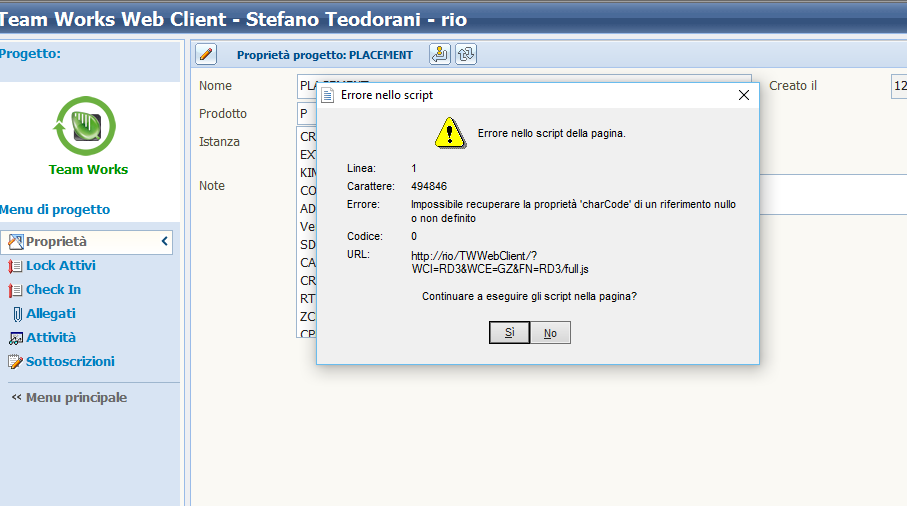This screenshot has width=907, height=506.
Task: Click the Team Works green label
Action: (x=89, y=169)
